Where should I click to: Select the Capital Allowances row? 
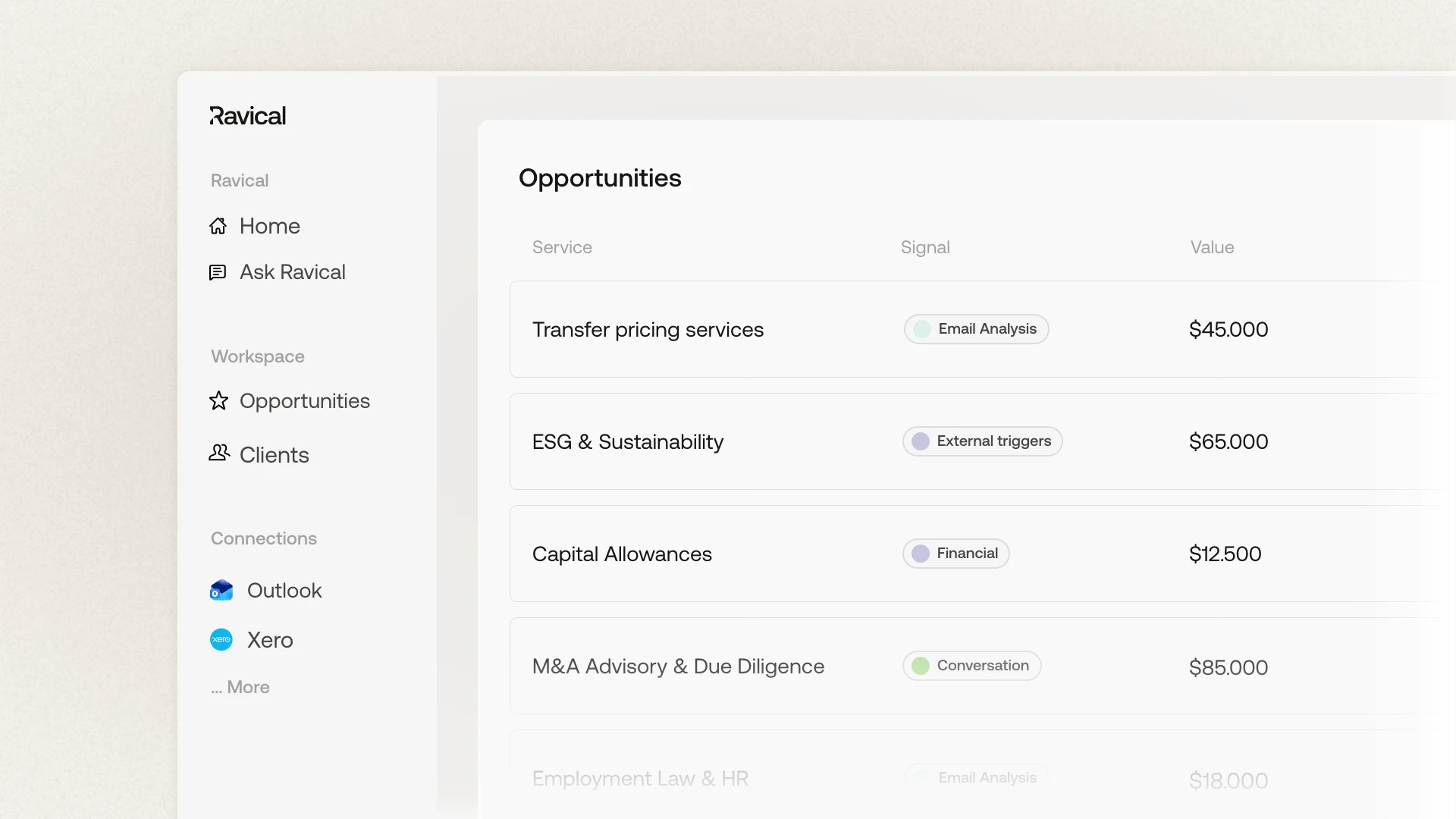click(x=622, y=554)
